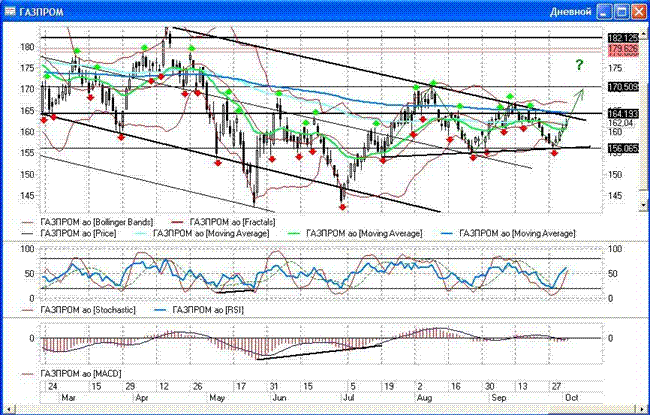The width and height of the screenshot is (650, 415).
Task: Click the Jul month label on time axis
Action: pos(347,398)
